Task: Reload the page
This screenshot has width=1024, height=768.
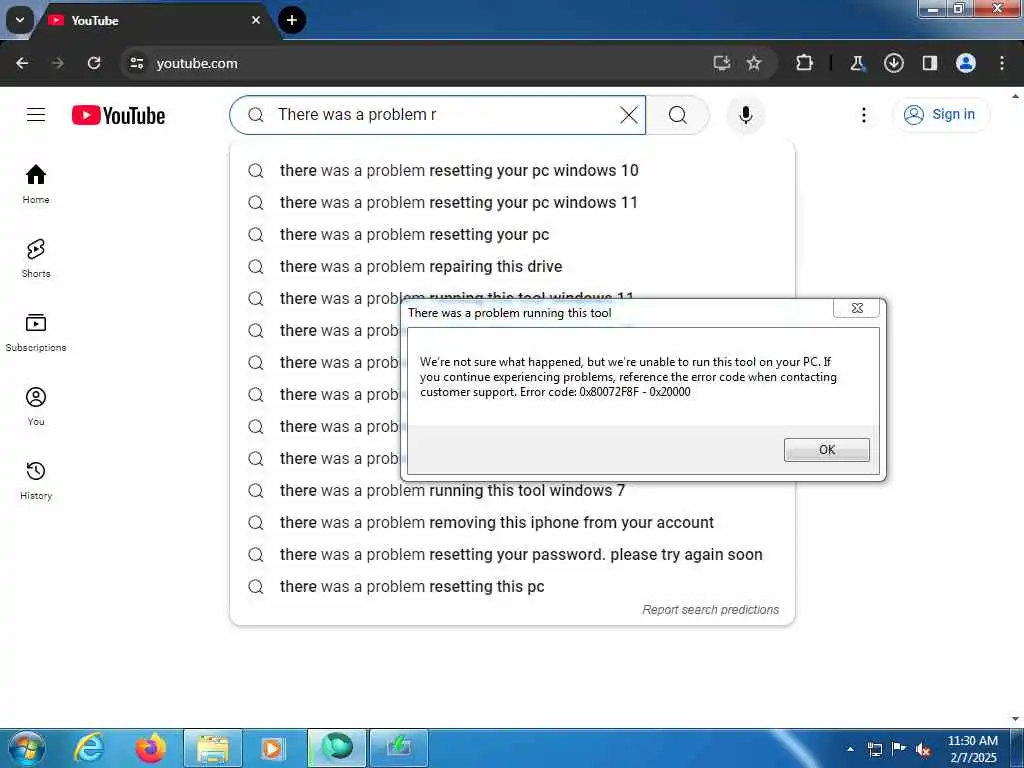Action: tap(94, 63)
